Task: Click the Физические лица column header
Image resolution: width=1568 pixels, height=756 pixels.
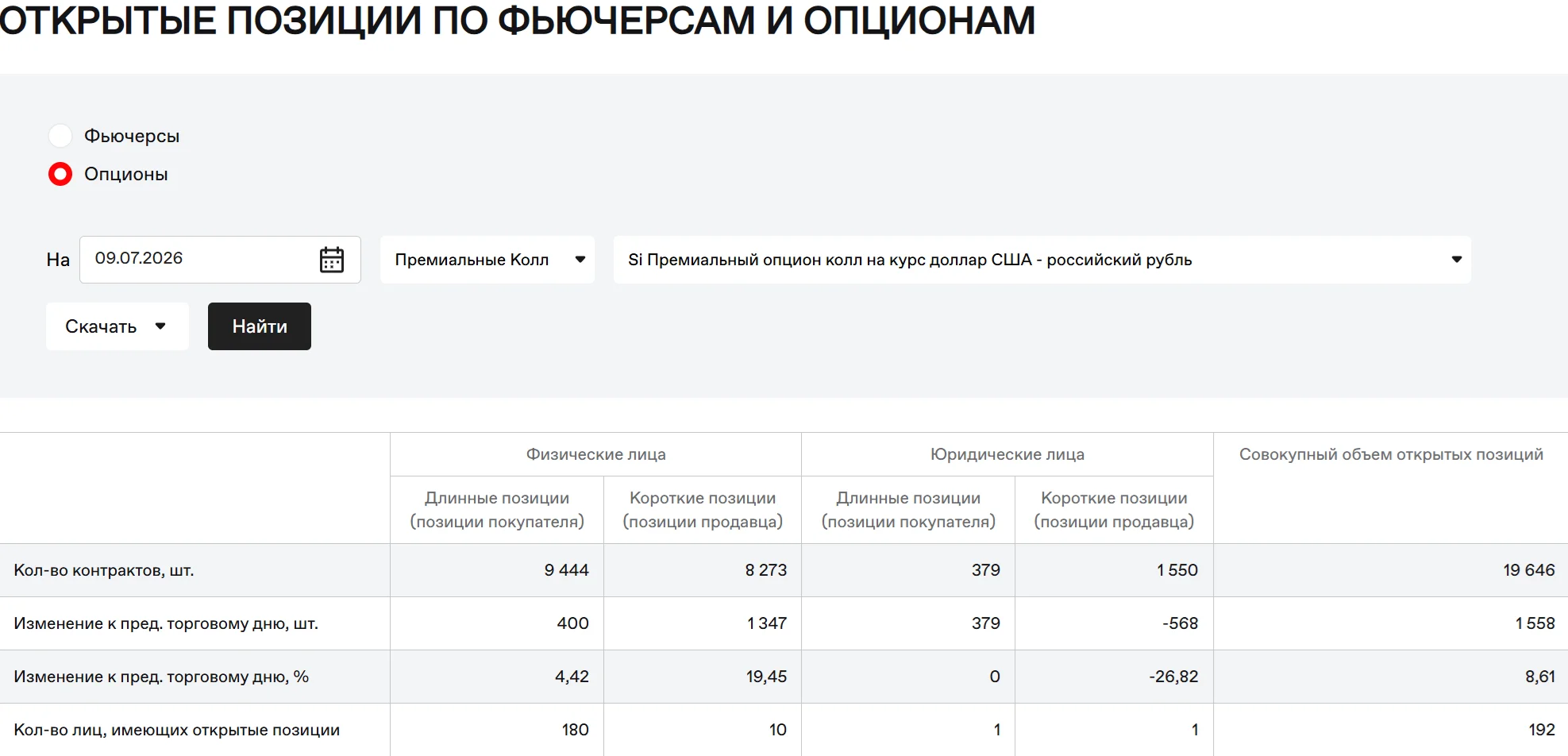Action: click(x=596, y=454)
